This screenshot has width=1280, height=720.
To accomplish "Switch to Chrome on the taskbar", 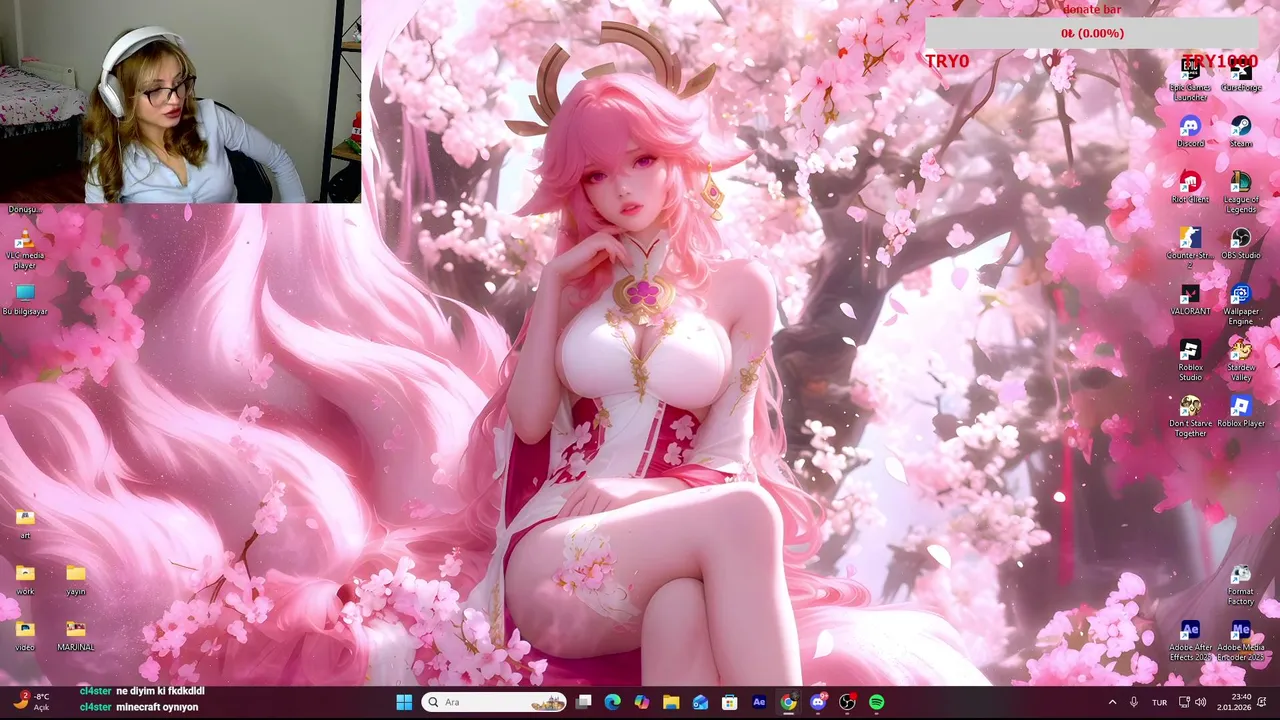I will tap(788, 702).
